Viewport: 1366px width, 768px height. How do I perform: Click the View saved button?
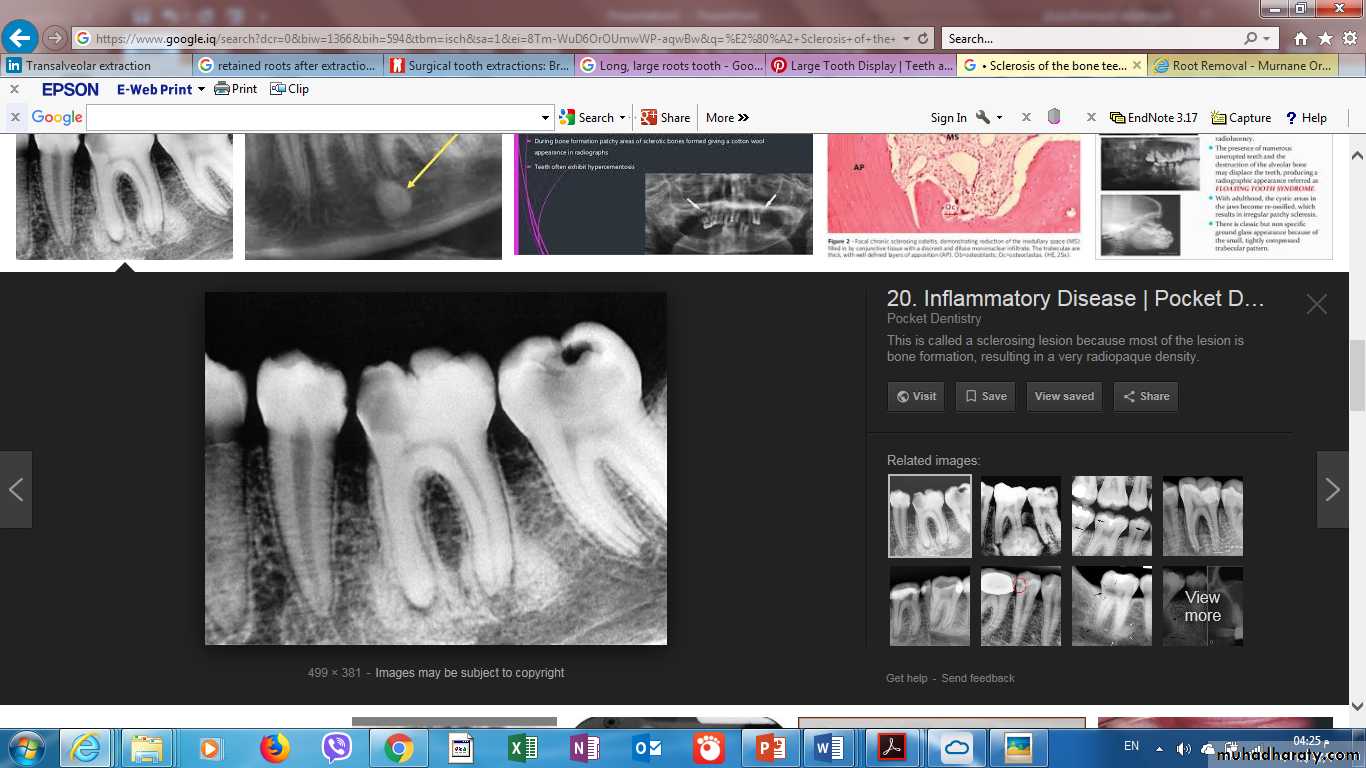pos(1064,396)
